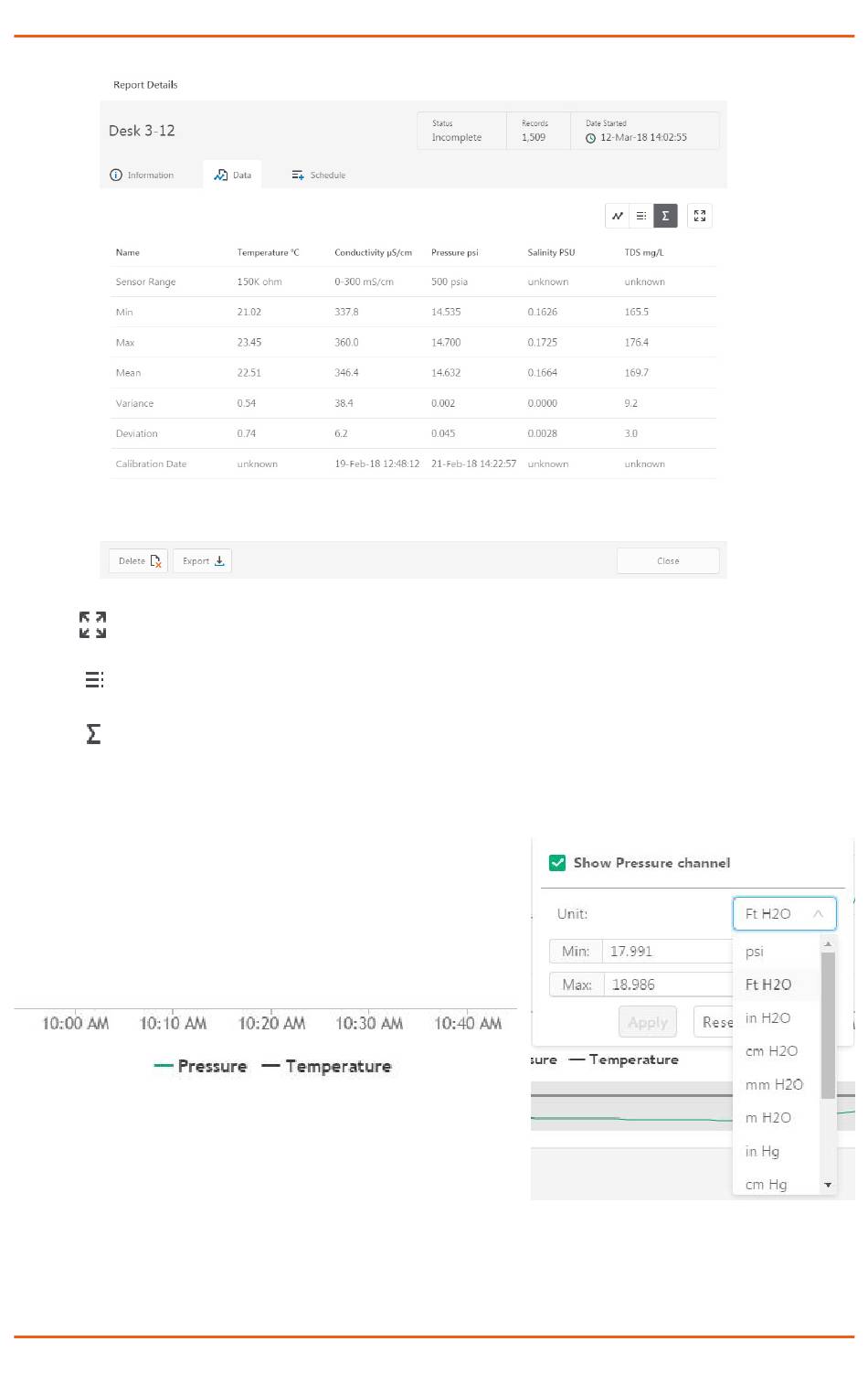The height and width of the screenshot is (1384, 868).
Task: Click Date Started value 12-Mar-18 14:02:55
Action: [643, 138]
